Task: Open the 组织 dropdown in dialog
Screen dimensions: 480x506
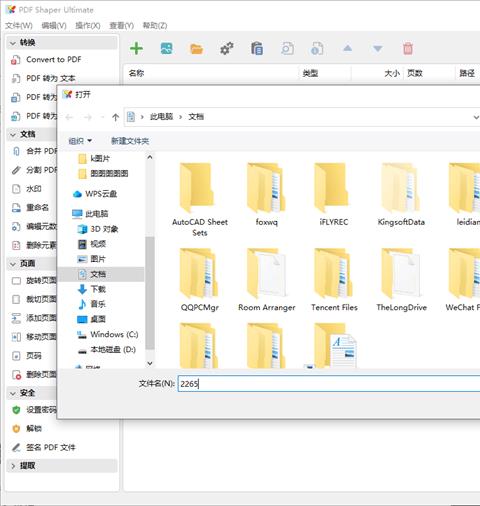Action: point(80,141)
